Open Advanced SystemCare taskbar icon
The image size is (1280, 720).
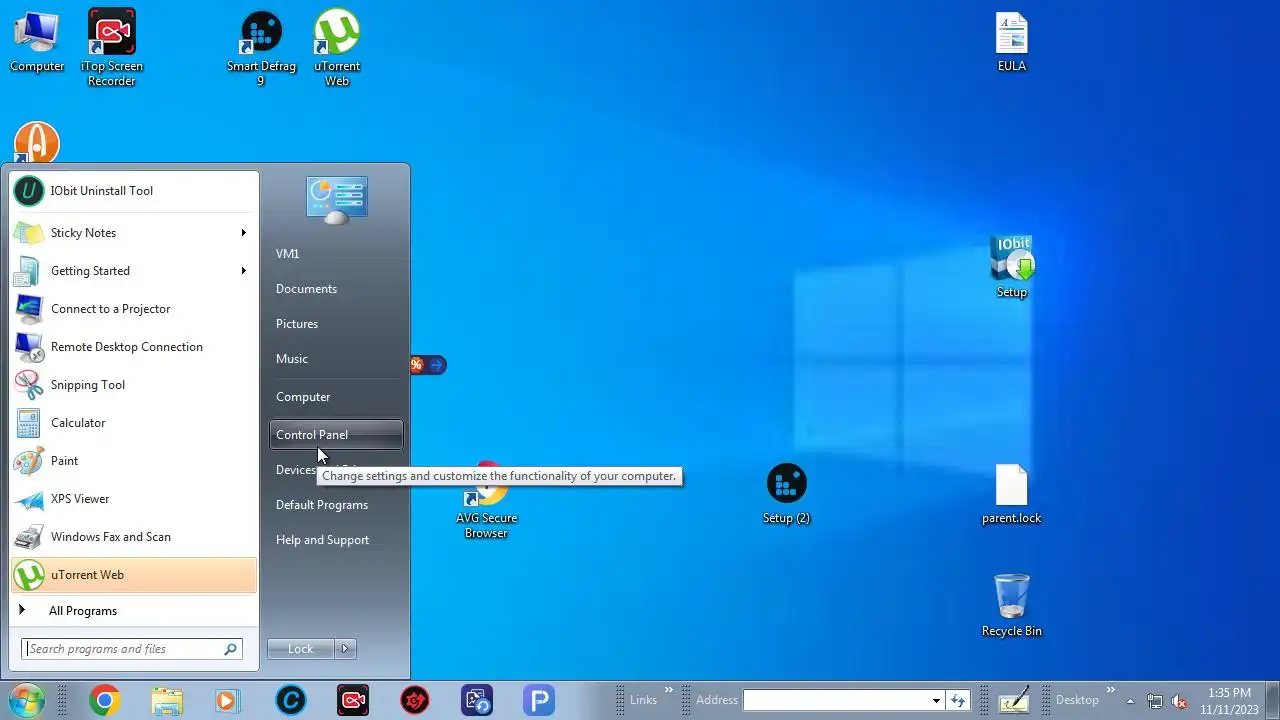point(291,700)
